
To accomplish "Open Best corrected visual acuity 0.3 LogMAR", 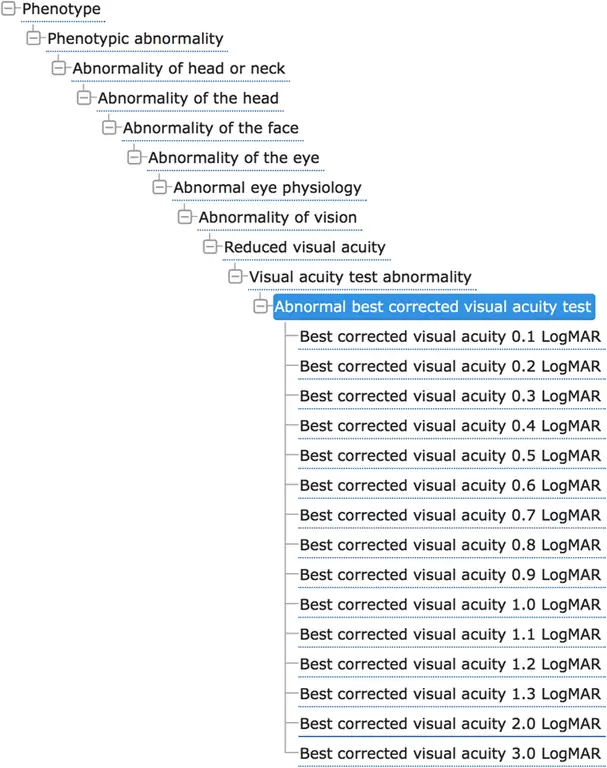I will pyautogui.click(x=450, y=396).
